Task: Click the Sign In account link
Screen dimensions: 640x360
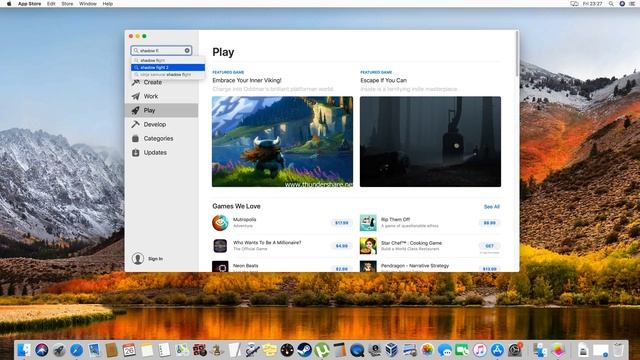Action: tap(148, 259)
